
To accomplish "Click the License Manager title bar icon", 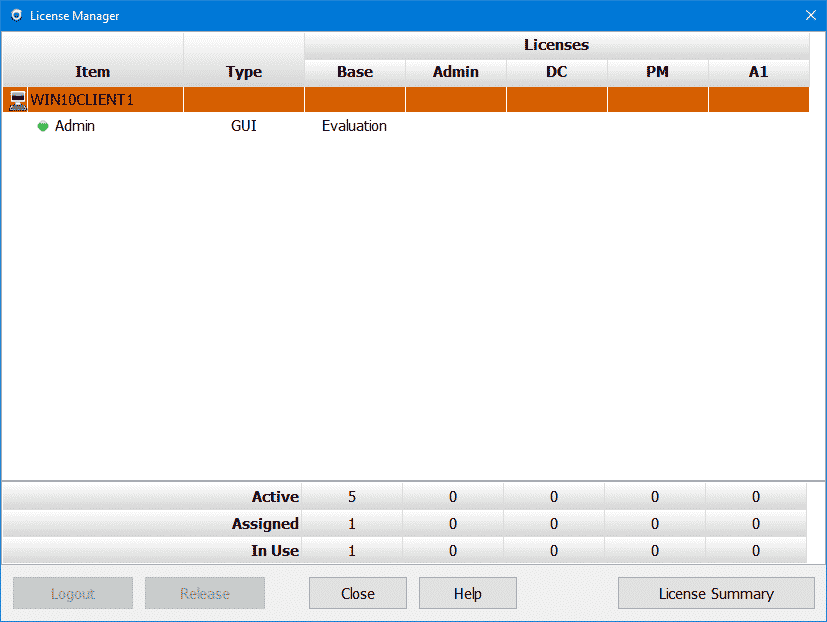I will (15, 16).
